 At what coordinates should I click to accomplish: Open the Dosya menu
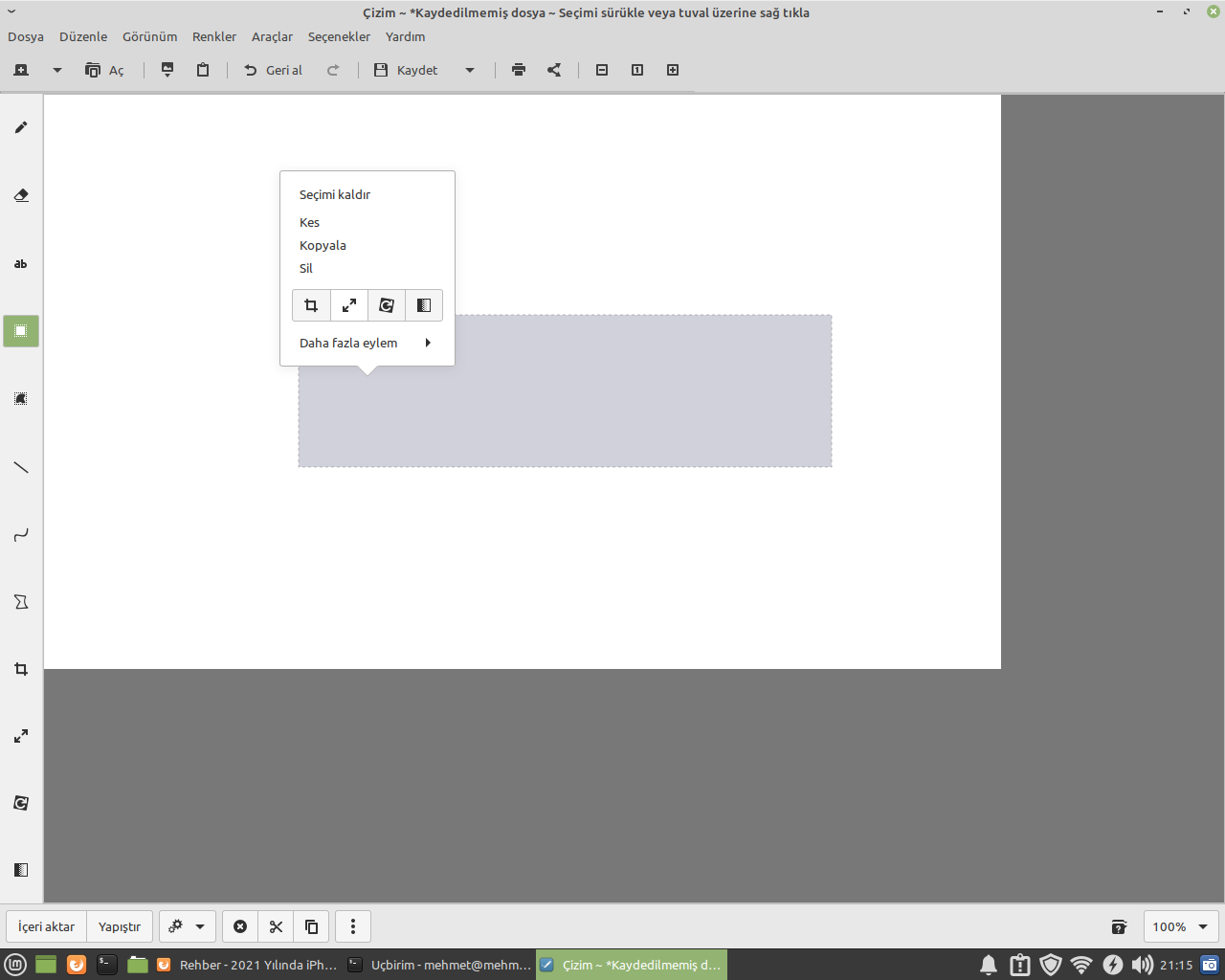click(x=26, y=36)
